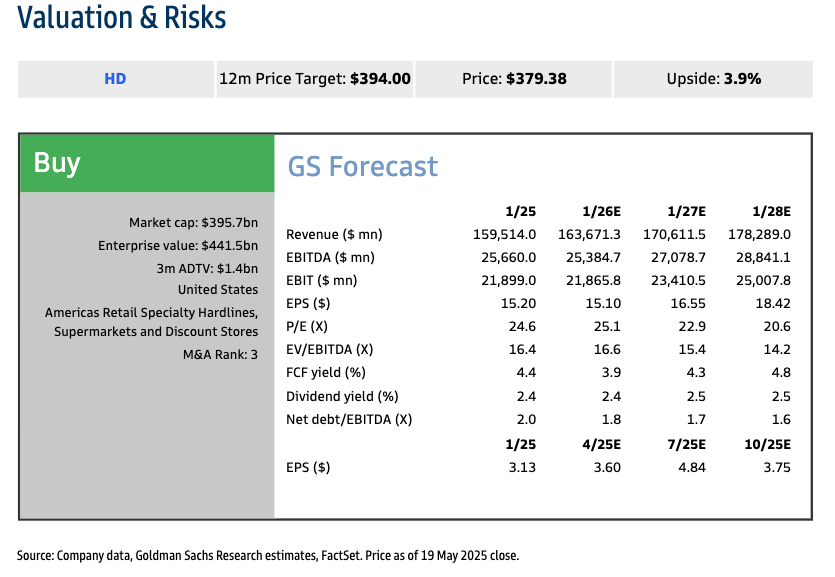
Task: Click the source footnote text
Action: (x=268, y=555)
